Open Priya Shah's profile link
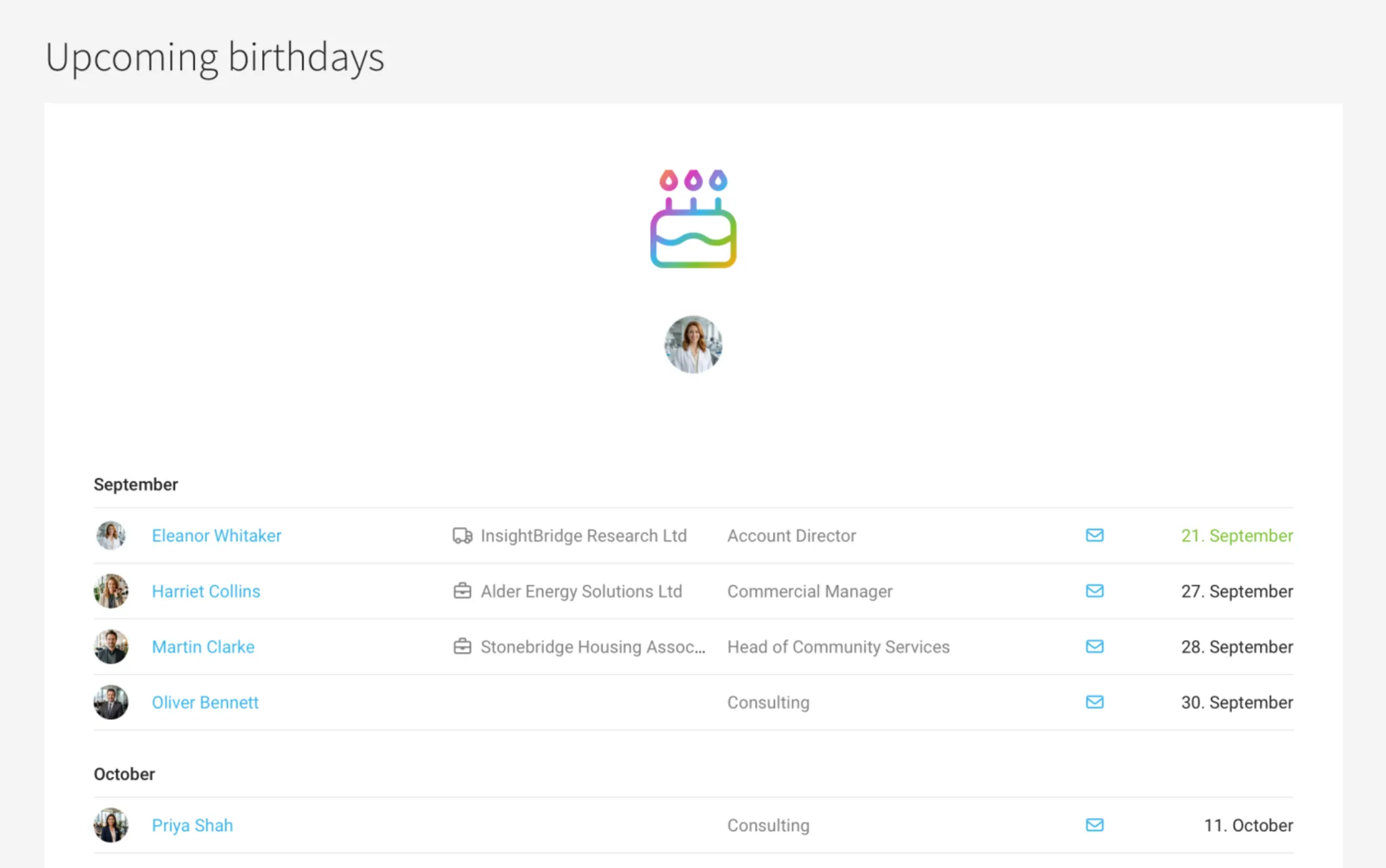Image resolution: width=1386 pixels, height=868 pixels. [192, 825]
